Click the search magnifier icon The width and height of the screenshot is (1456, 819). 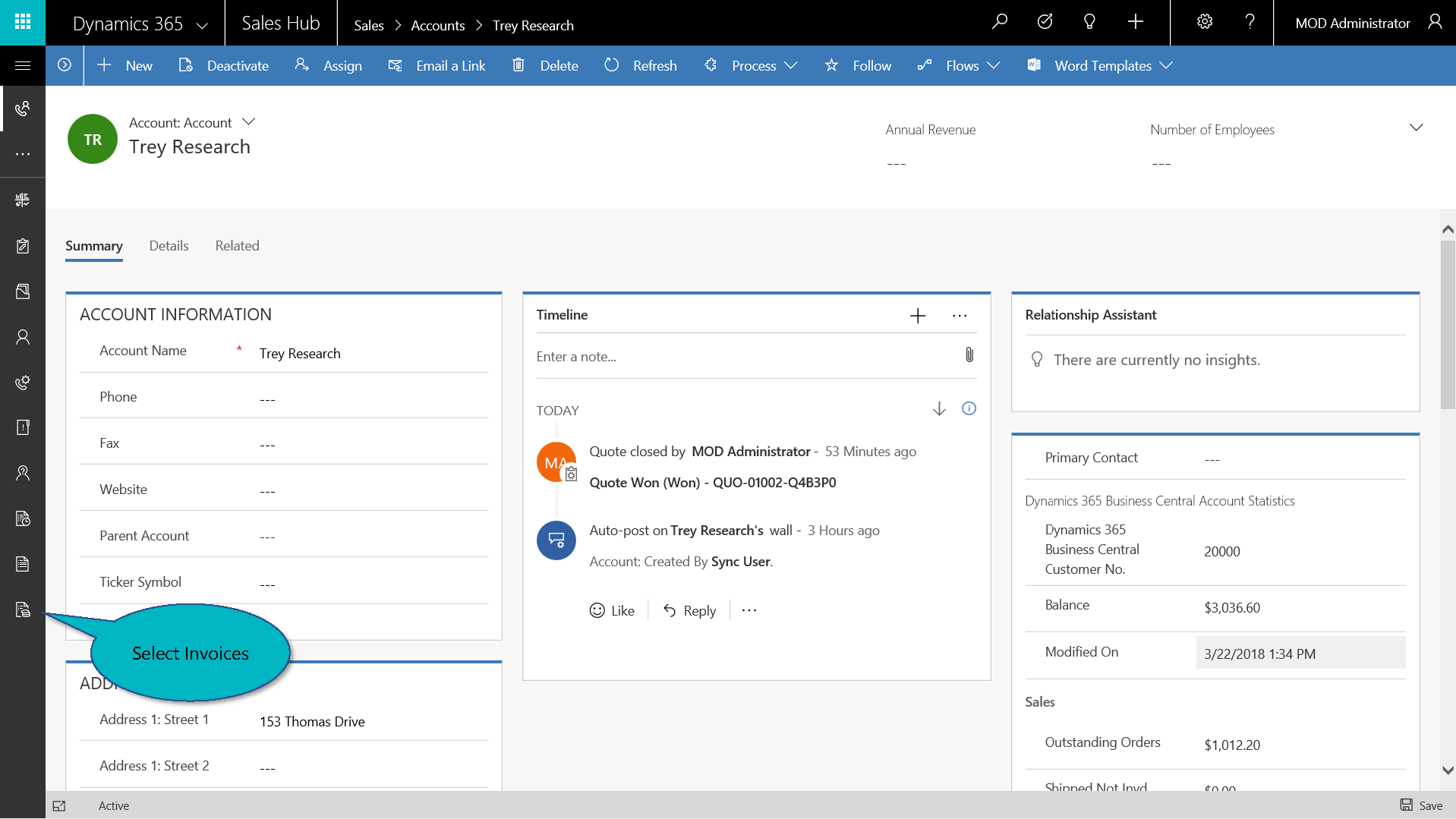click(x=1000, y=22)
